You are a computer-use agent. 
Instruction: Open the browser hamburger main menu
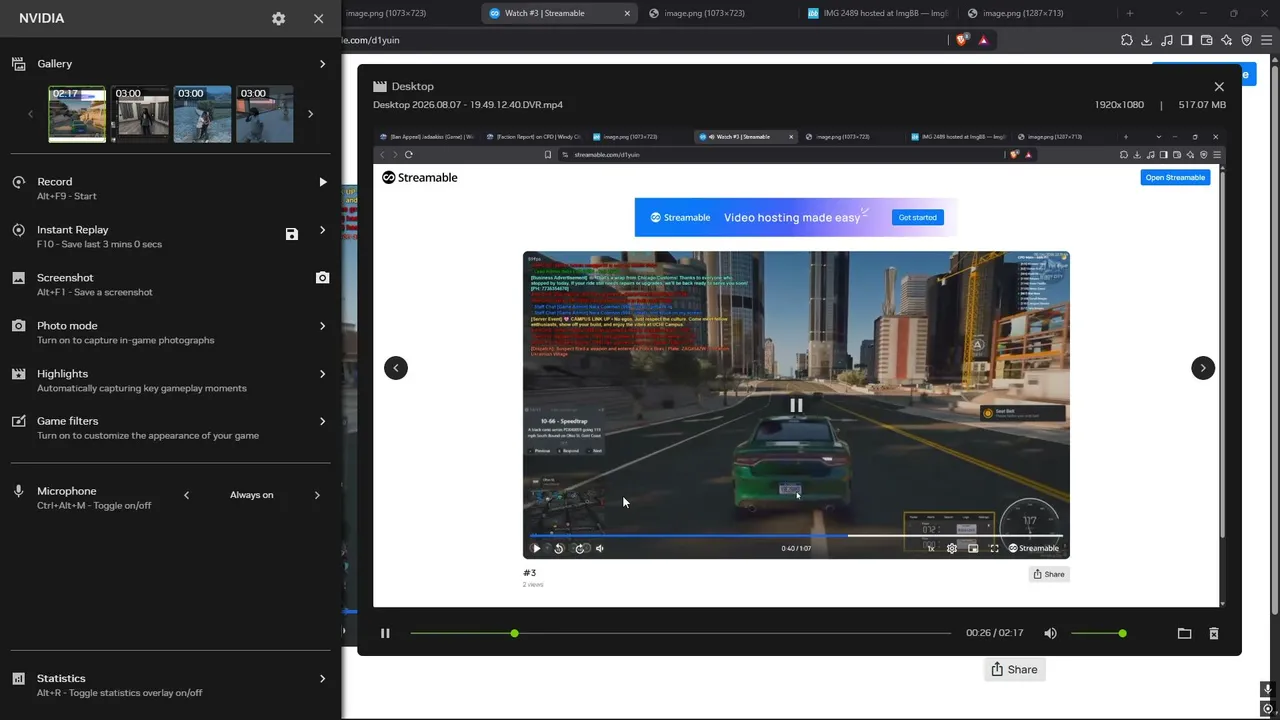pyautogui.click(x=1267, y=40)
